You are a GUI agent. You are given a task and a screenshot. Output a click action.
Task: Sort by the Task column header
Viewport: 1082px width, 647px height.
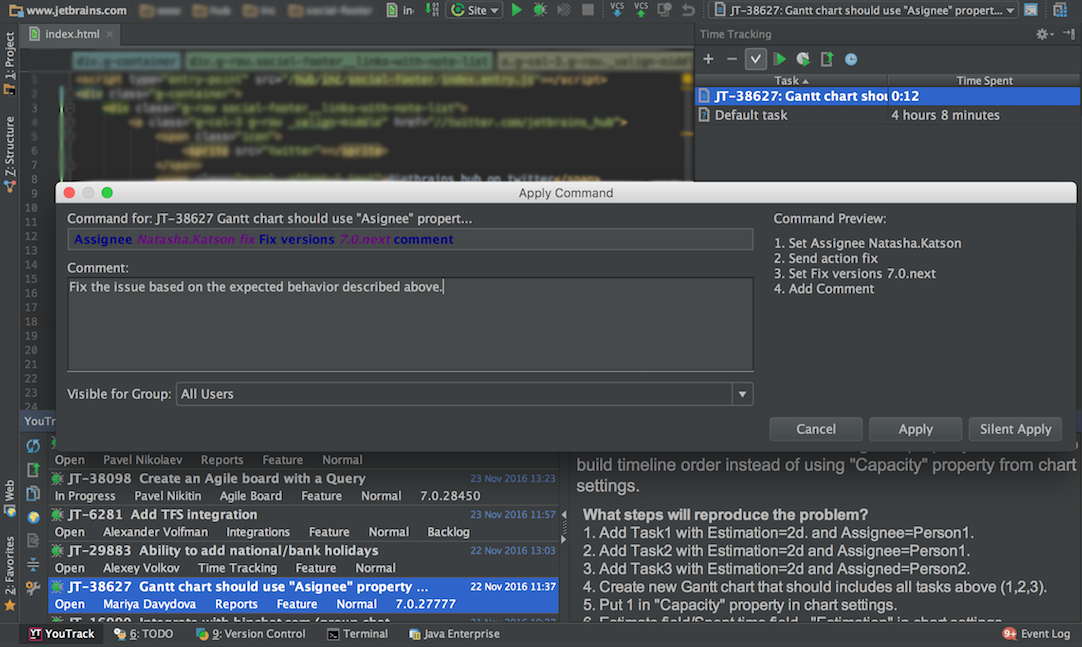(791, 81)
